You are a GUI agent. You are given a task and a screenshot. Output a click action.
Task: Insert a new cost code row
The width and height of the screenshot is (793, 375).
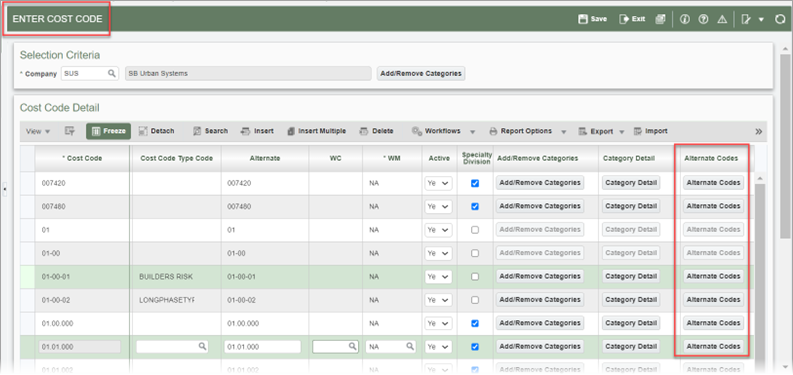(257, 131)
